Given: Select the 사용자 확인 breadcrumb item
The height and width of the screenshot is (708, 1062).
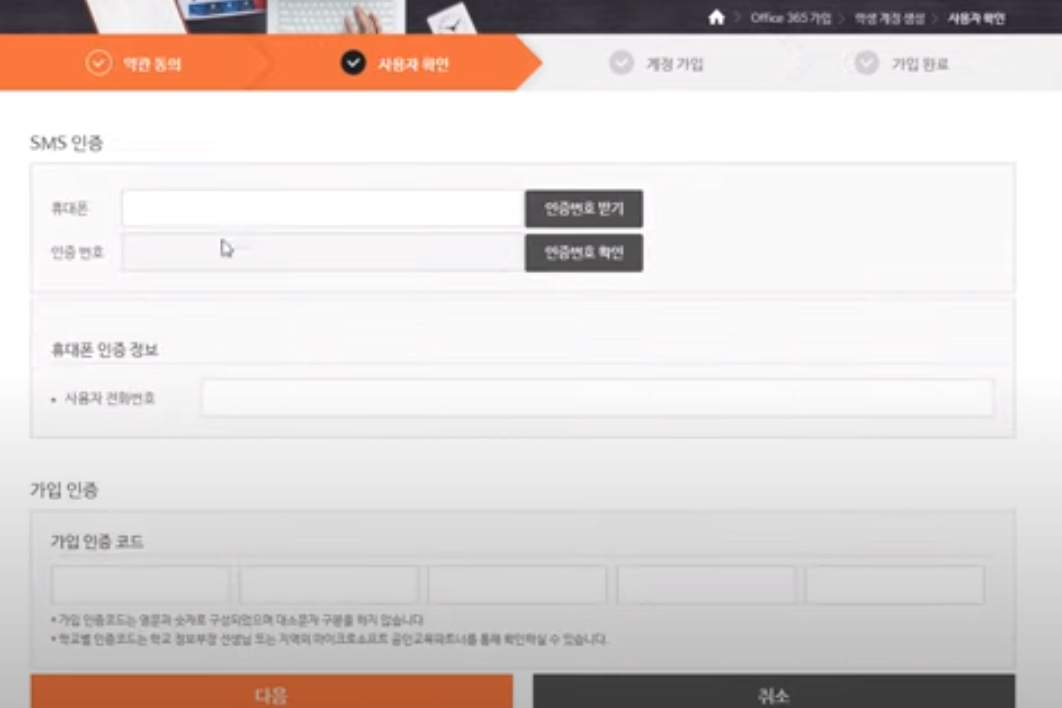Looking at the screenshot, I should pos(976,19).
